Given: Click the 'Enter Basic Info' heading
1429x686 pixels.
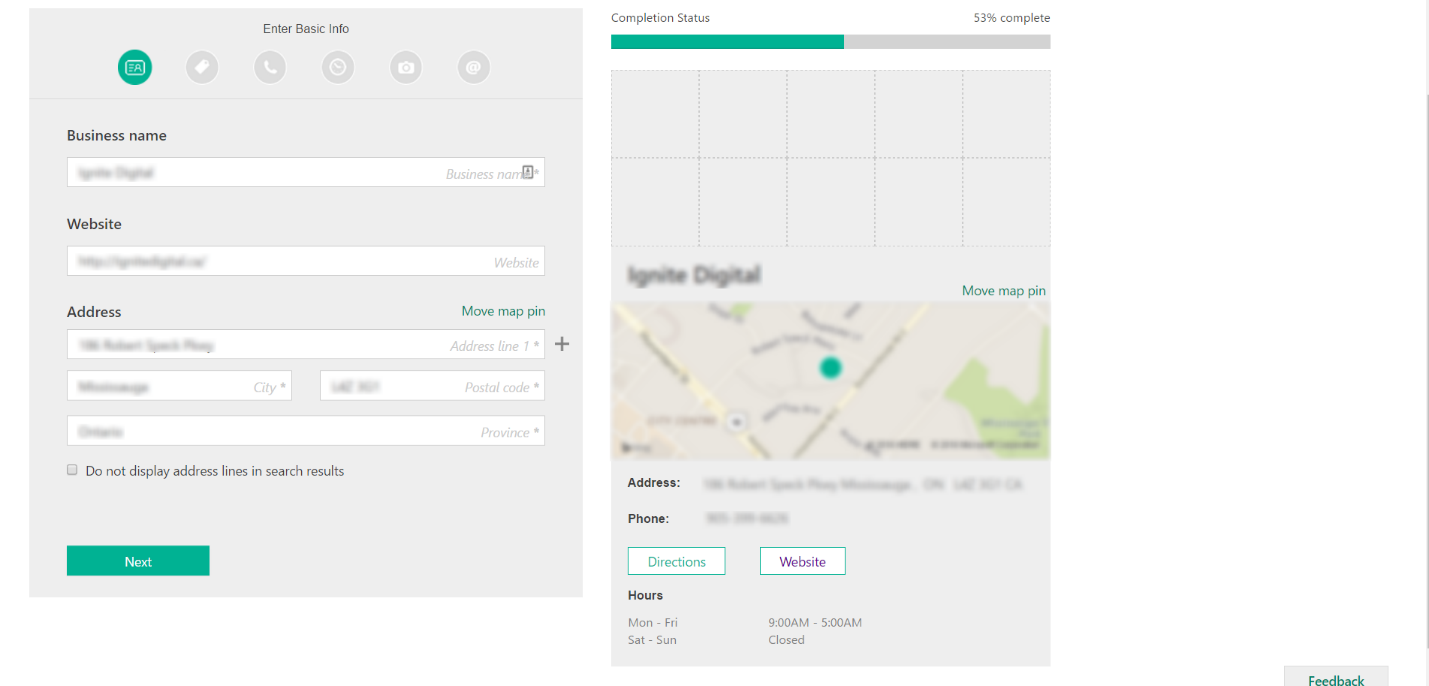Looking at the screenshot, I should 306,28.
